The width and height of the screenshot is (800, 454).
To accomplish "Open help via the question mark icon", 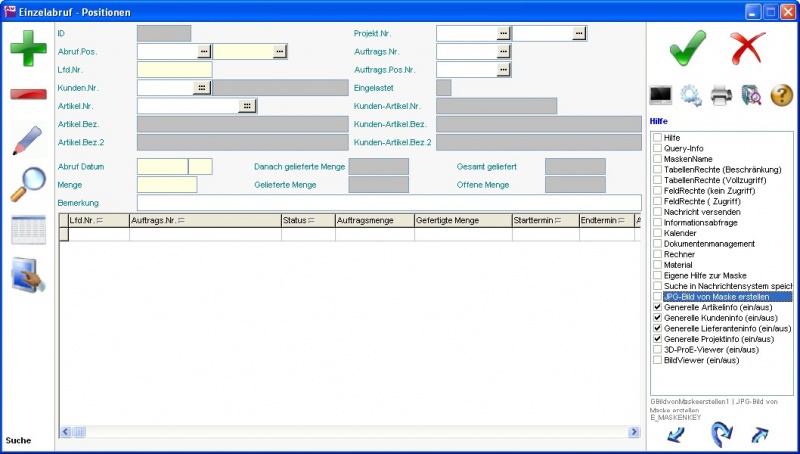I will pyautogui.click(x=782, y=96).
